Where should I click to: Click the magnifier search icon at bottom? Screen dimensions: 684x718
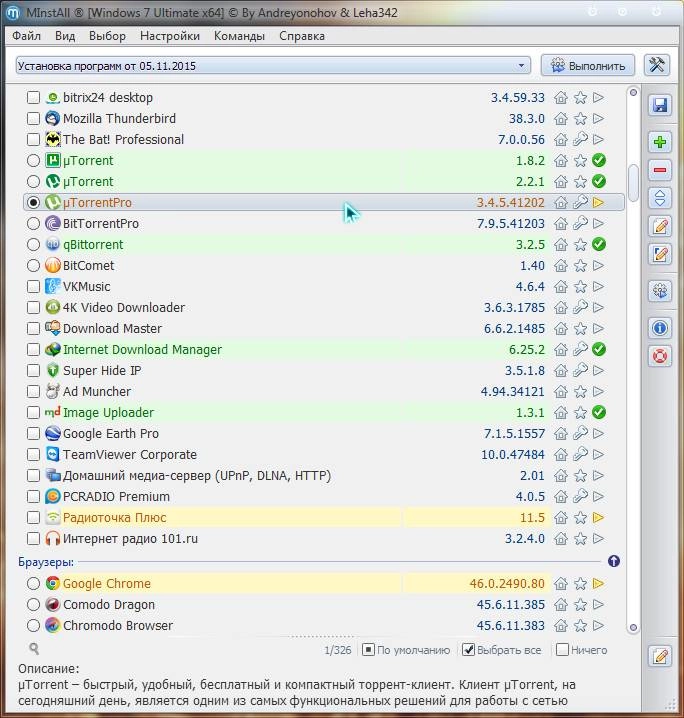(x=34, y=648)
